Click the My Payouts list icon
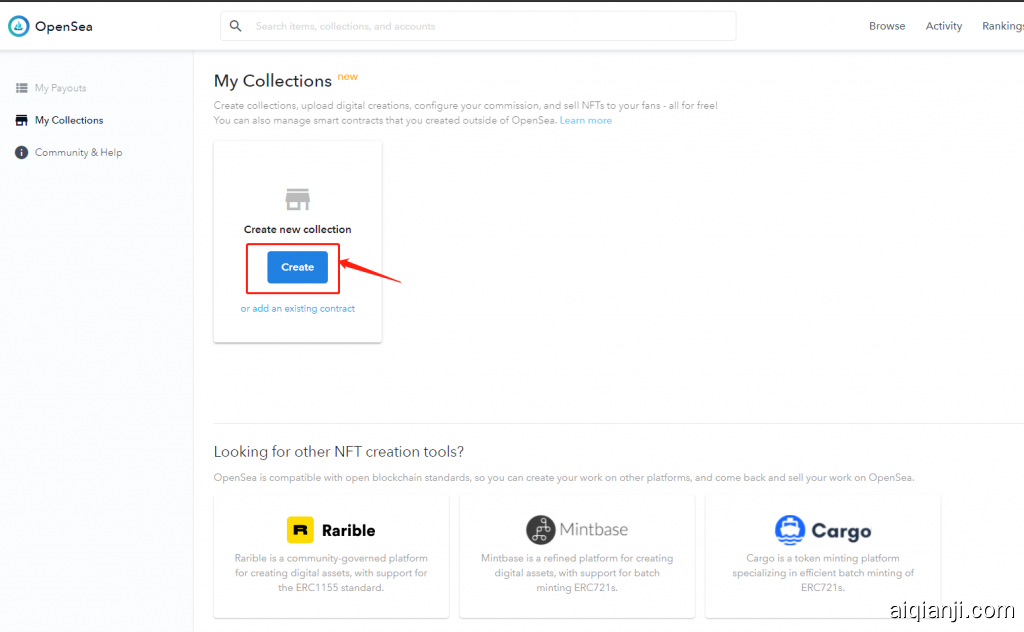Image resolution: width=1024 pixels, height=632 pixels. (22, 88)
